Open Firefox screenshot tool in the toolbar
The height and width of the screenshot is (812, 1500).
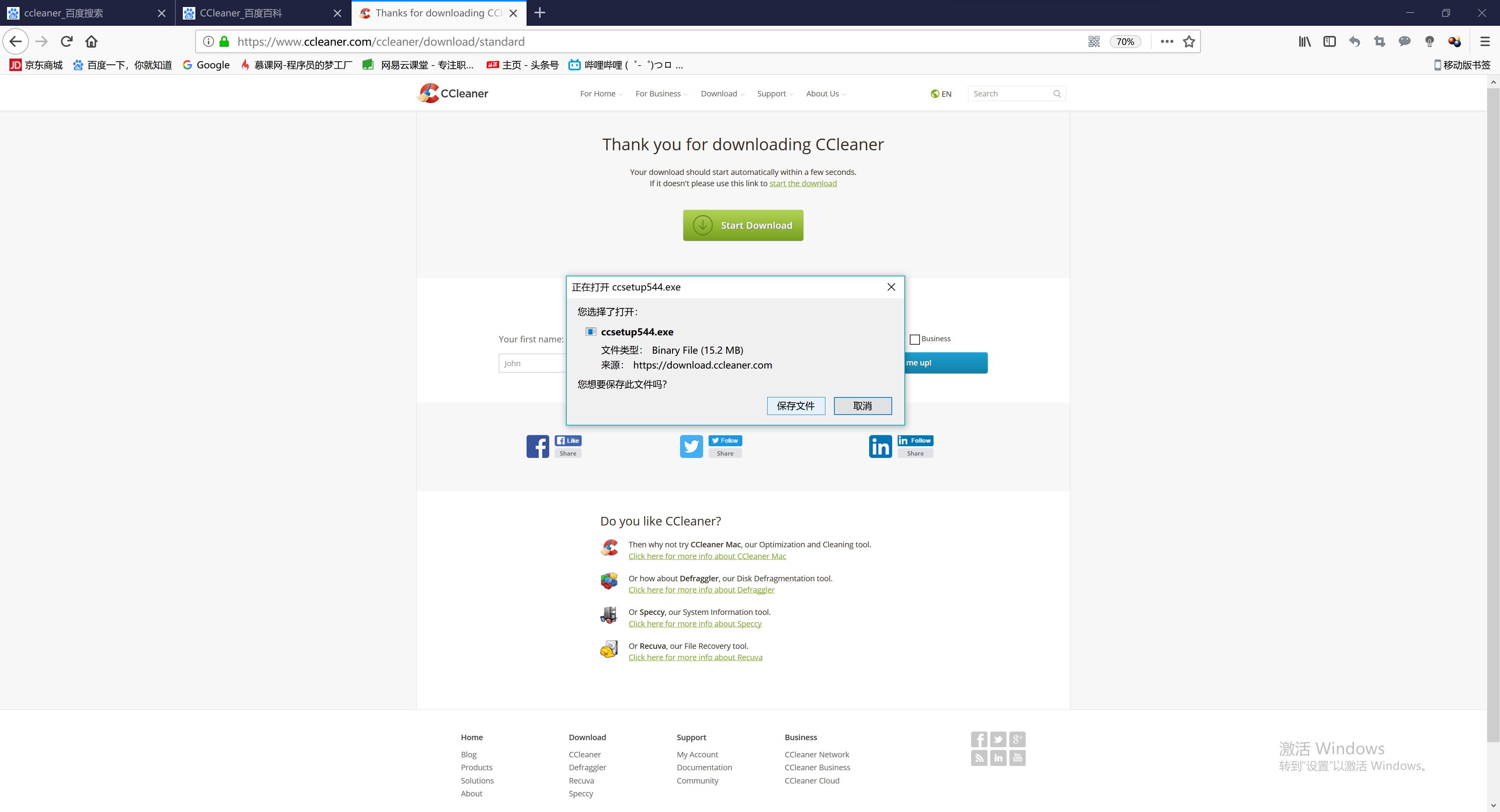[1379, 41]
